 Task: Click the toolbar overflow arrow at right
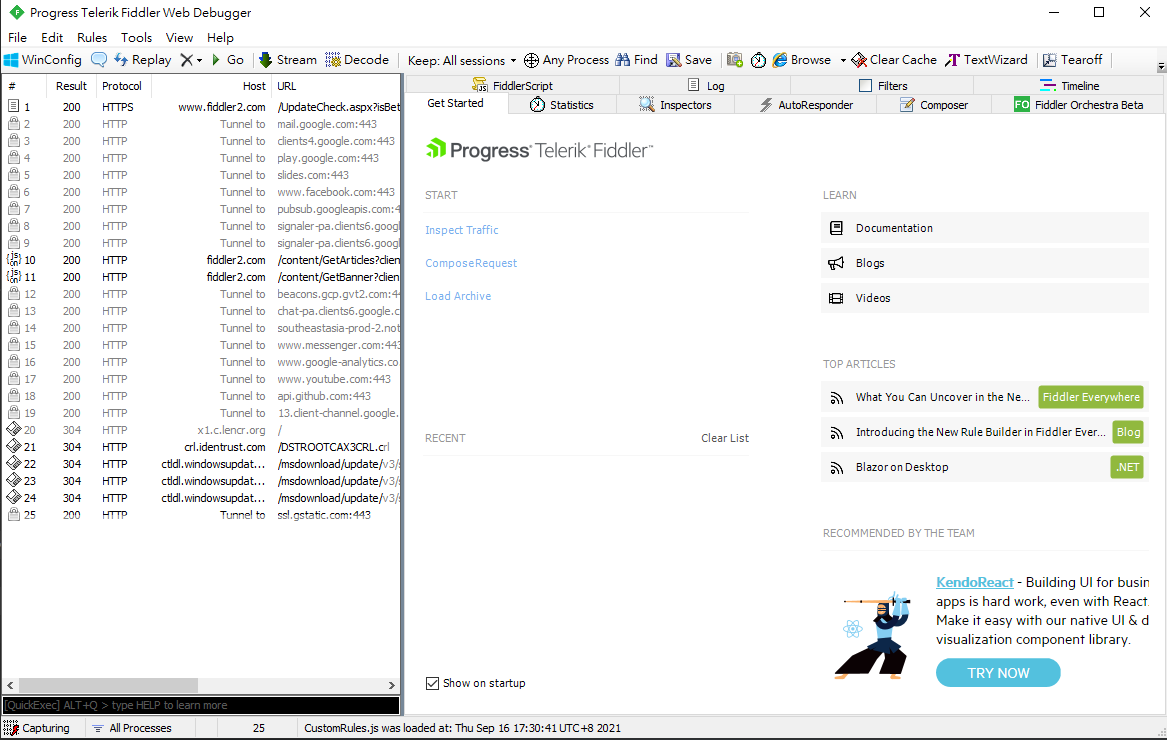pos(1161,67)
